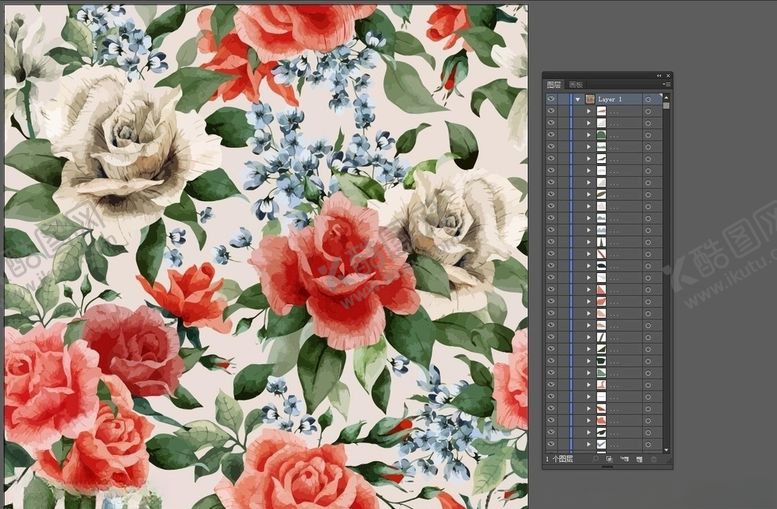Viewport: 777px width, 509px height.
Task: Expand the green triangle thumbnail sublayer
Action: pyautogui.click(x=589, y=373)
